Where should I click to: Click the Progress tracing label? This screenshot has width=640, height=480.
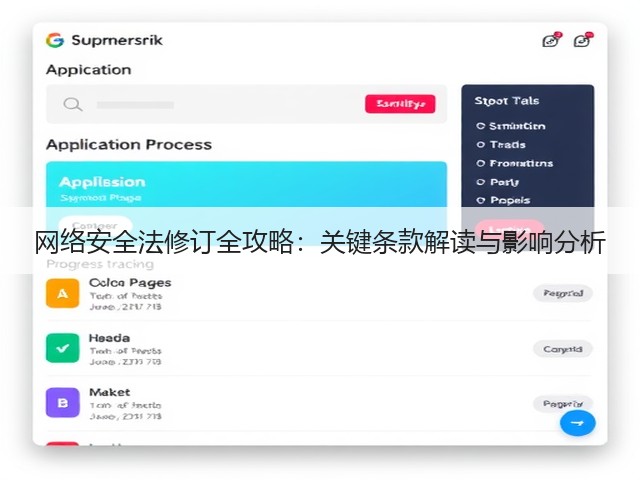click(x=100, y=264)
